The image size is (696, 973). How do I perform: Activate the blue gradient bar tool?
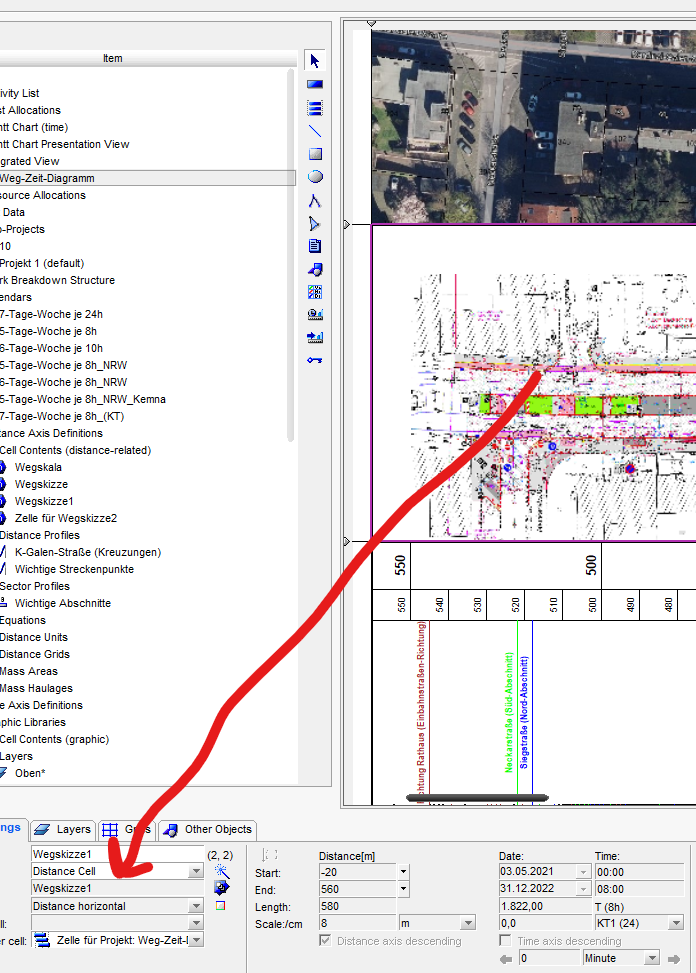pos(315,85)
